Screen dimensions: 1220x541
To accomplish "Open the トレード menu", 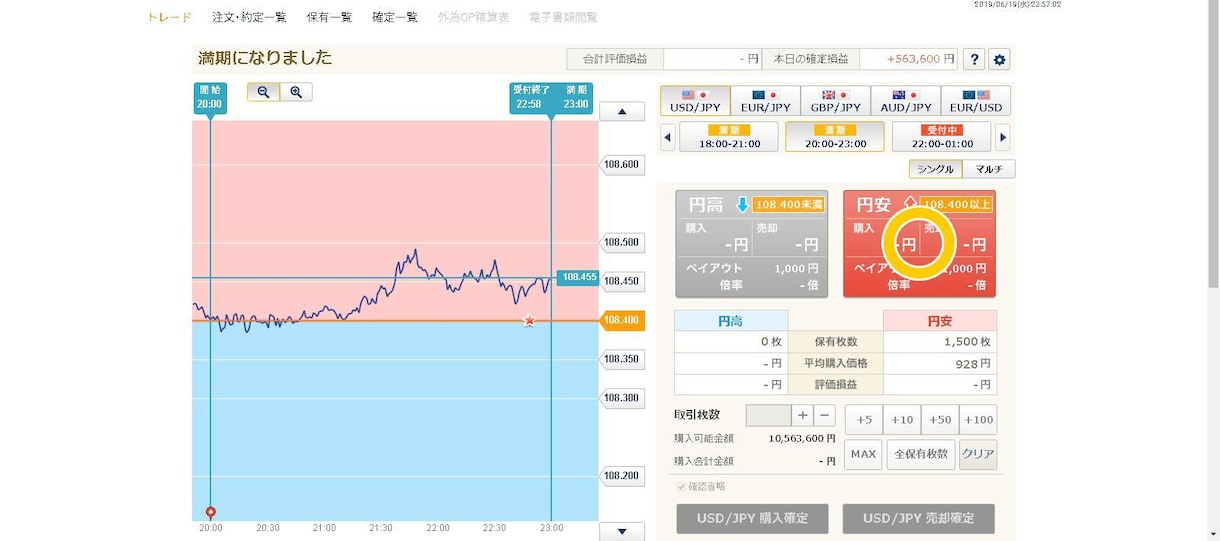I will coord(169,17).
